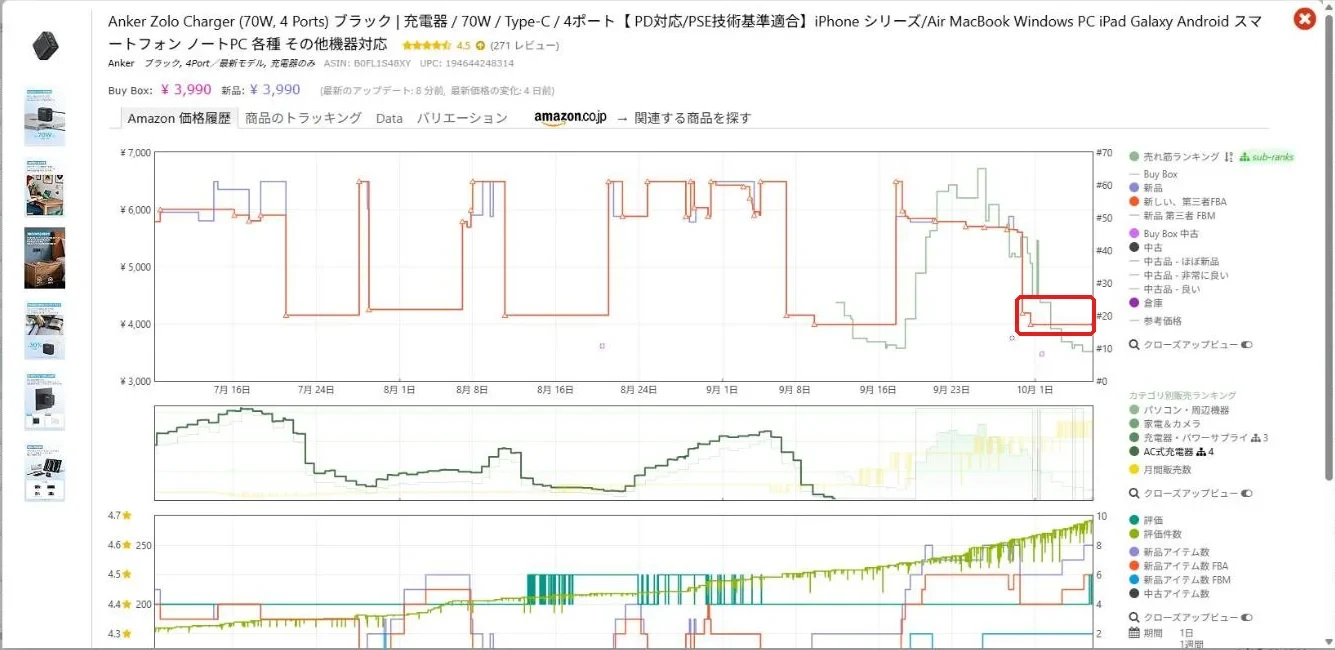Toggle 評価件数 series in the ratings legend

coord(1156,535)
